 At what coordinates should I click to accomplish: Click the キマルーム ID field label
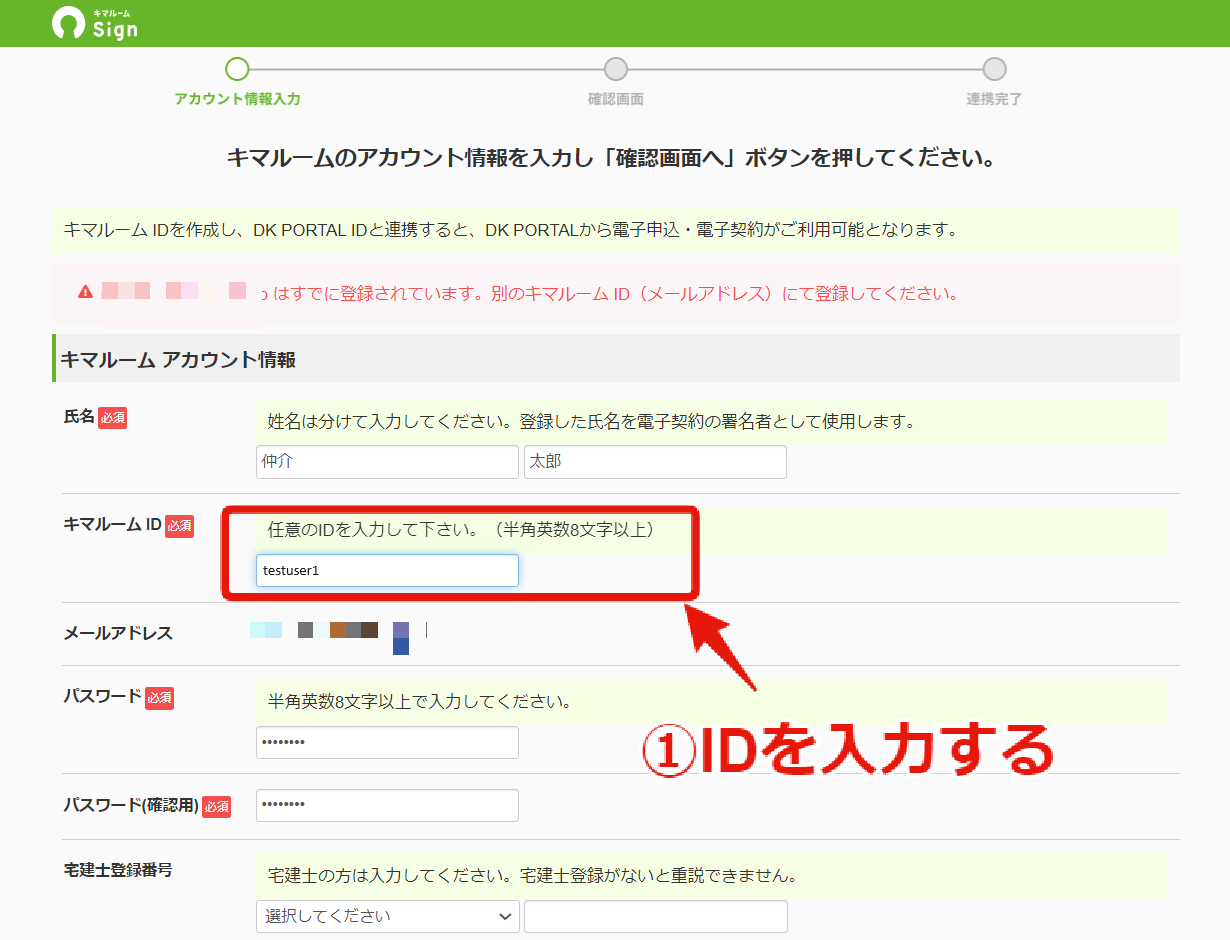(112, 525)
